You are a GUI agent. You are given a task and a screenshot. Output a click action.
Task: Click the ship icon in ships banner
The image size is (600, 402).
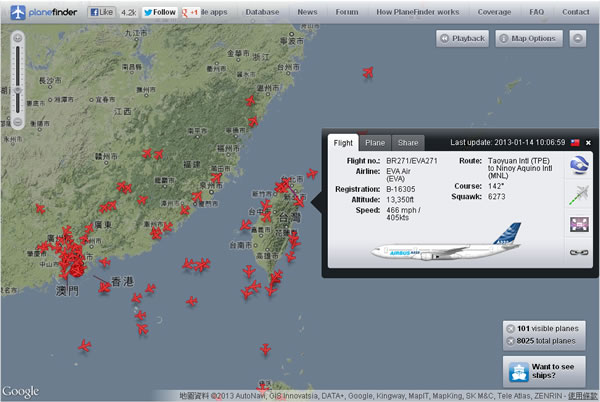click(x=518, y=372)
